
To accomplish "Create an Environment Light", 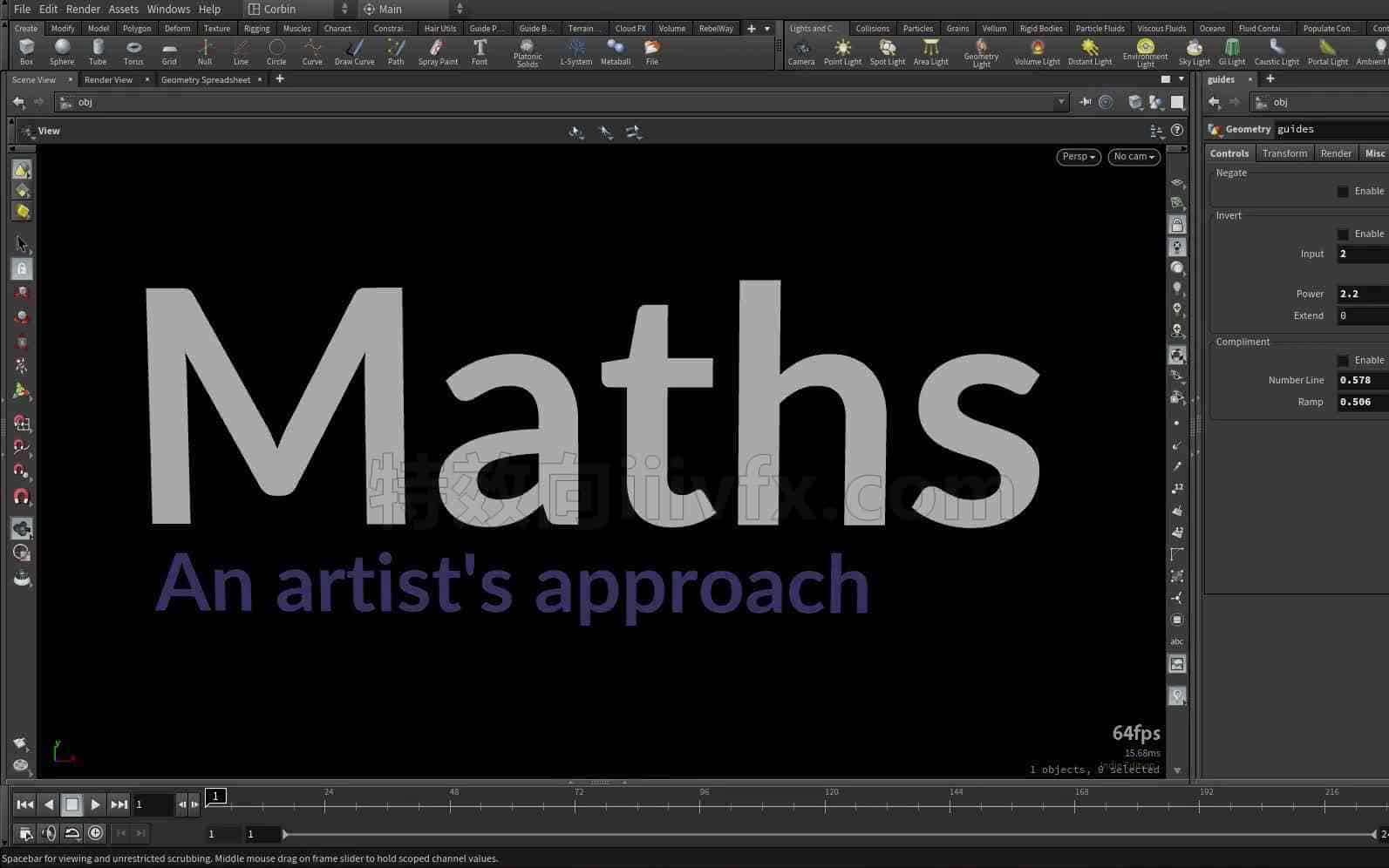I will [1145, 53].
